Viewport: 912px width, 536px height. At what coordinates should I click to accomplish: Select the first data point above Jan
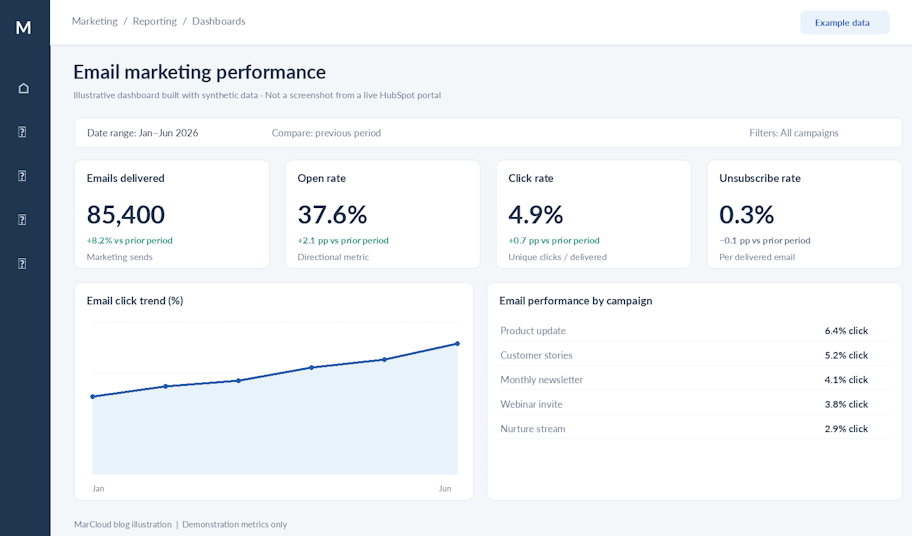point(92,397)
